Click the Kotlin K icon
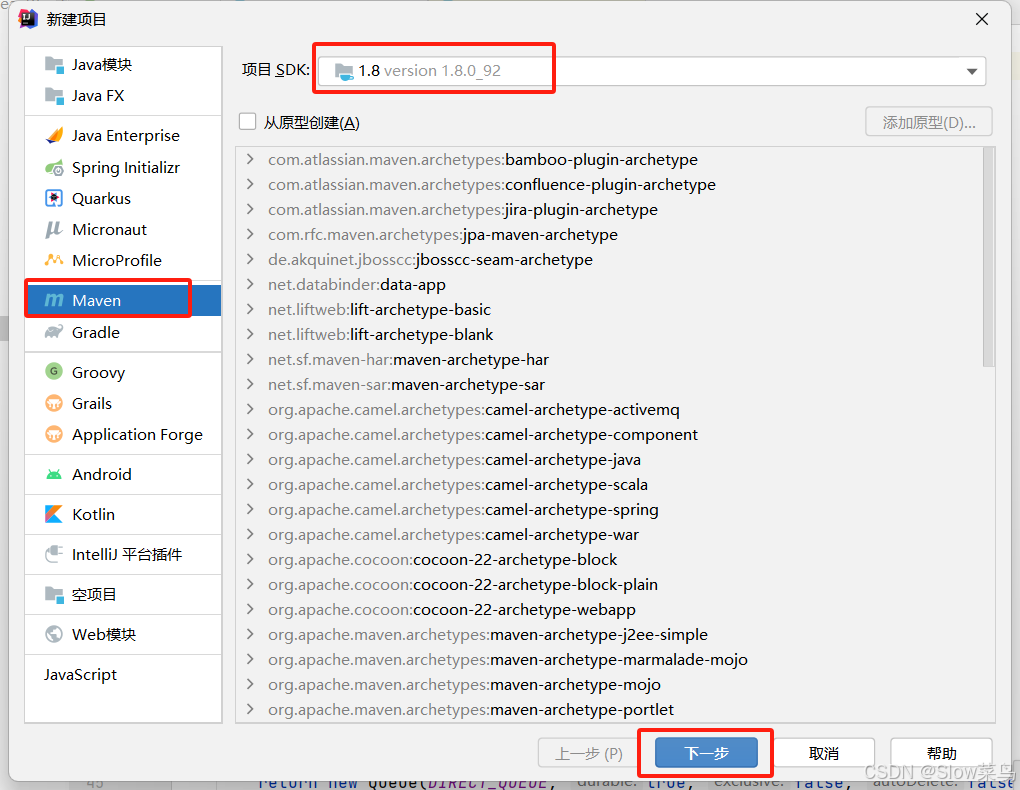This screenshot has height=790, width=1020. [54, 514]
